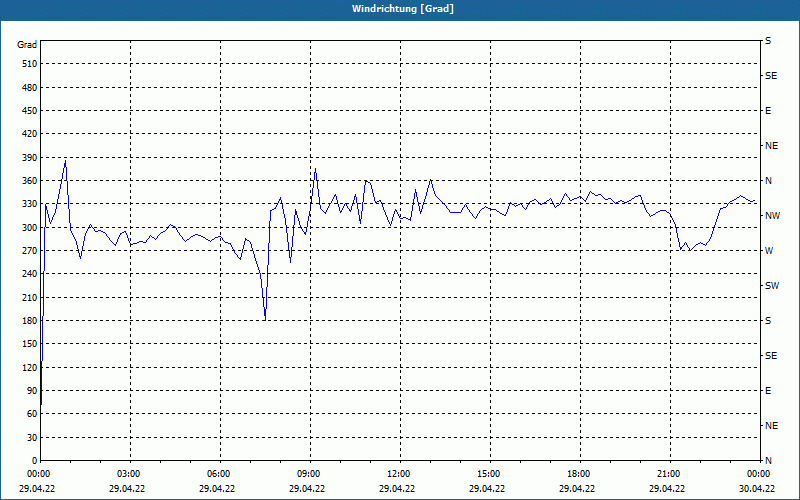The width and height of the screenshot is (800, 500).
Task: Select the 210 y-axis tick label
Action: [x=30, y=297]
